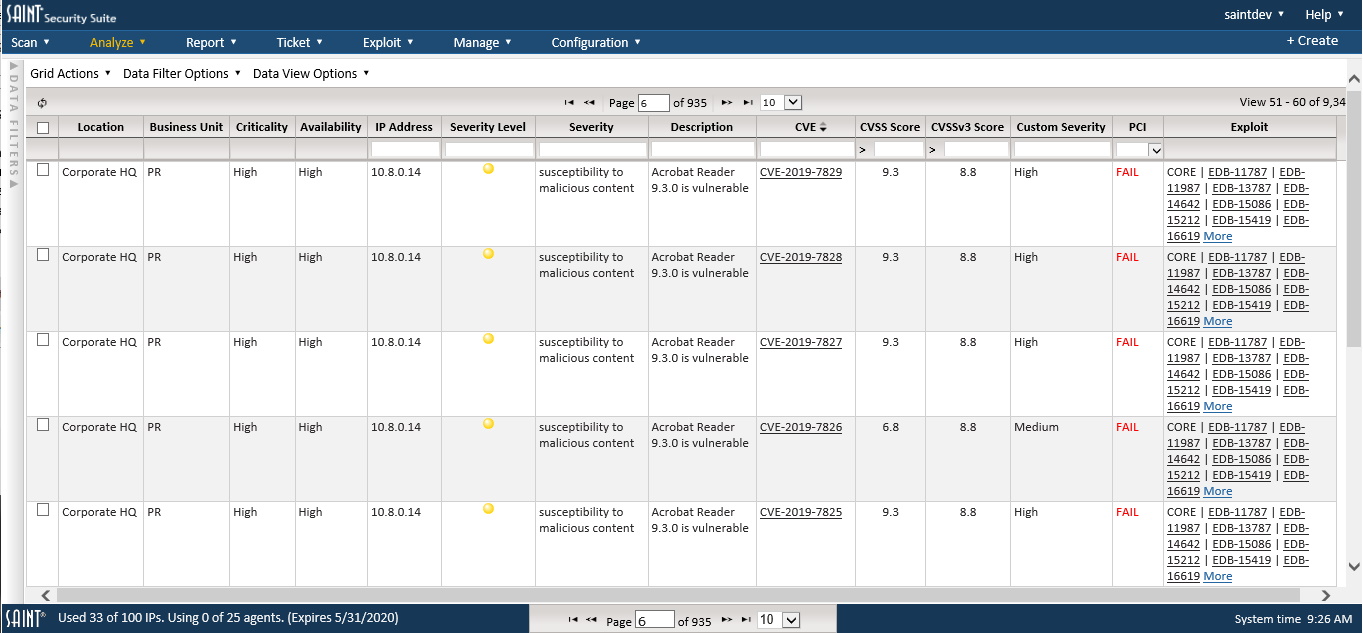Image resolution: width=1363 pixels, height=633 pixels.
Task: Open the Ticket menu
Action: 300,42
